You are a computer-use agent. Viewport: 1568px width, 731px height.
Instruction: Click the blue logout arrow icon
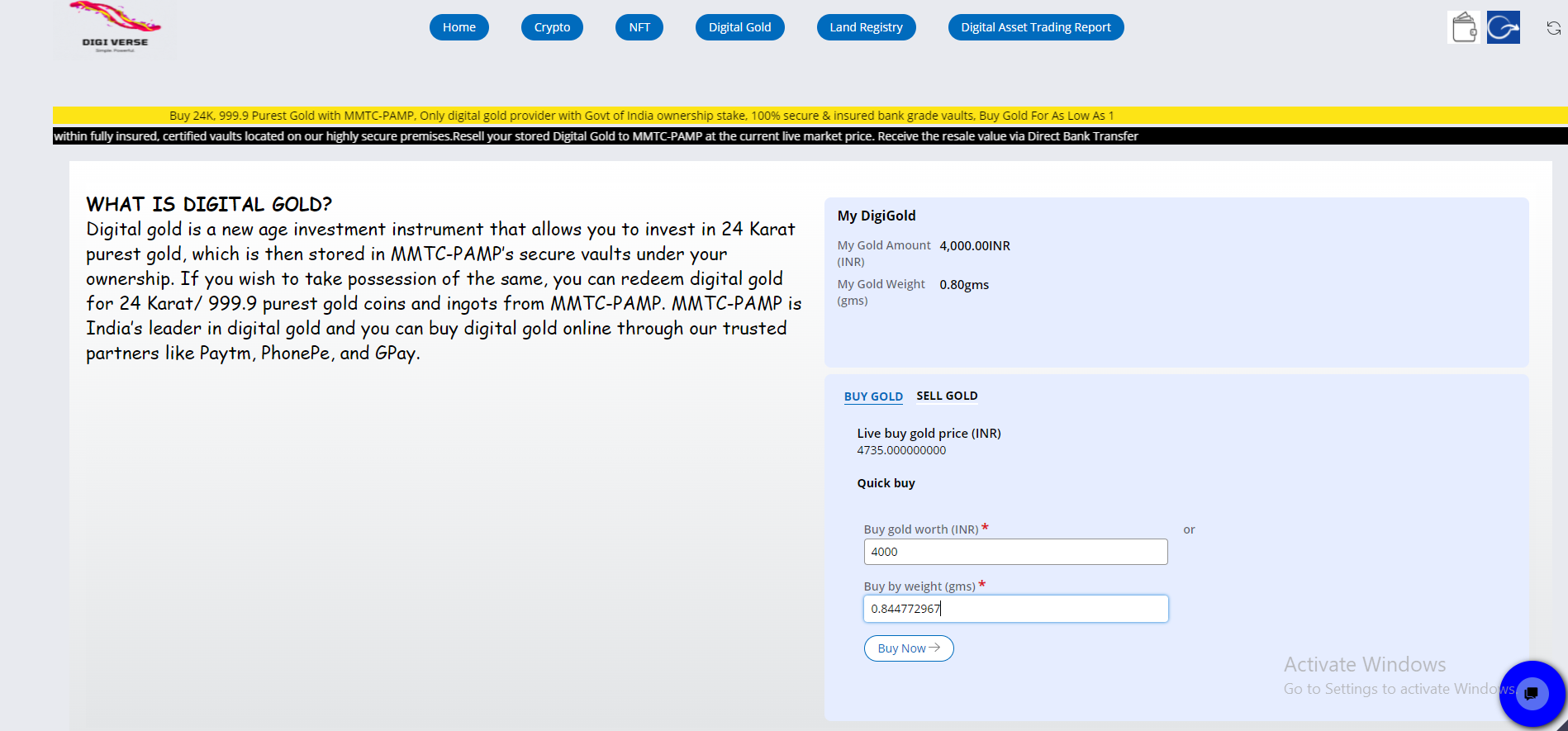pos(1504,27)
